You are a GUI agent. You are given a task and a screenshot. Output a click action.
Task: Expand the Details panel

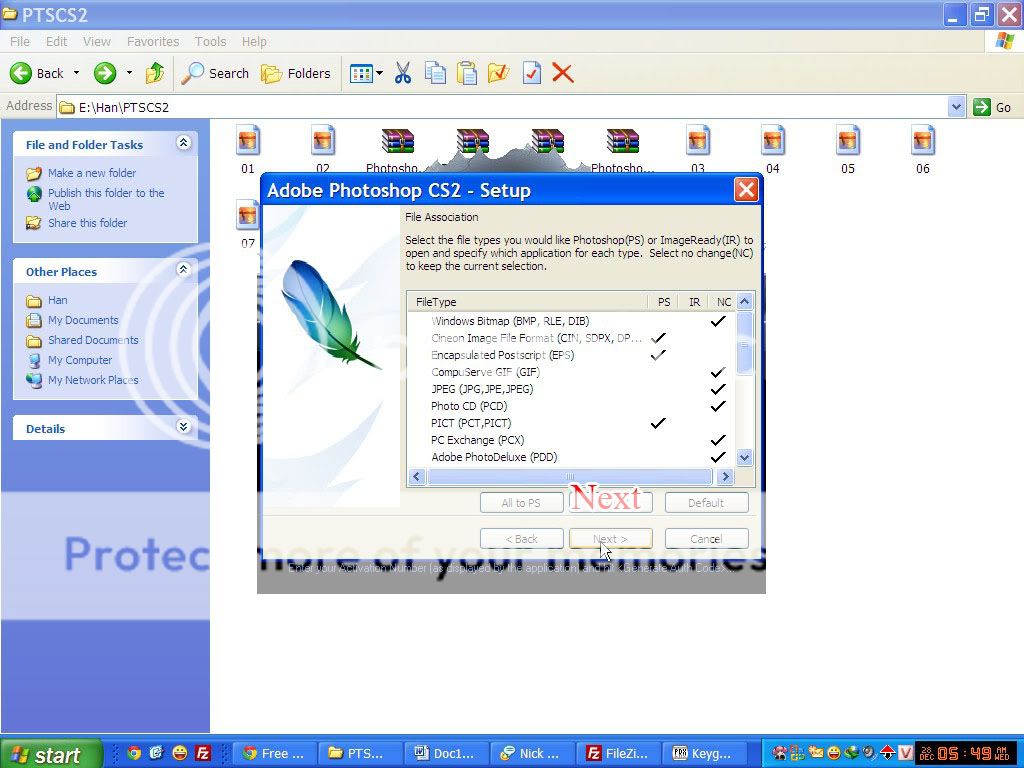184,426
